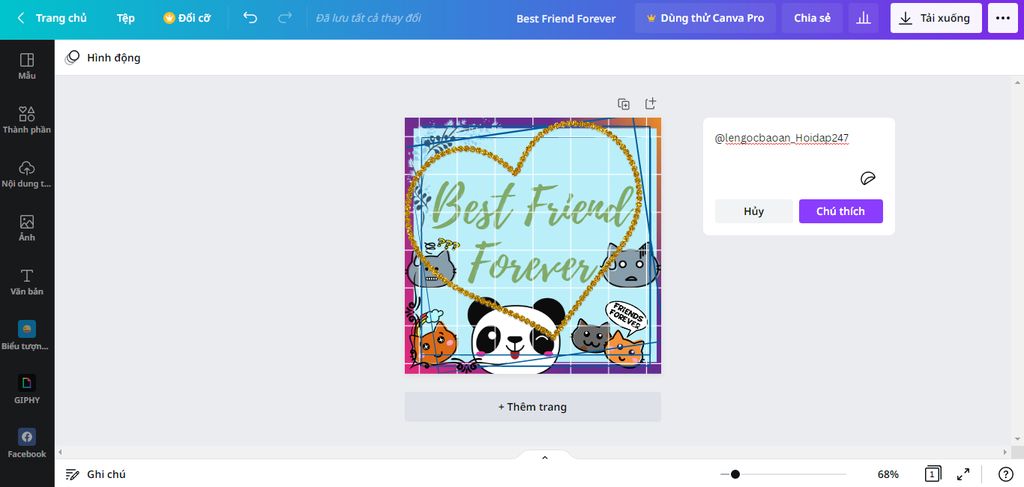The height and width of the screenshot is (487, 1024).
Task: Click the back chevron next to Trang chủ
Action: tap(21, 18)
